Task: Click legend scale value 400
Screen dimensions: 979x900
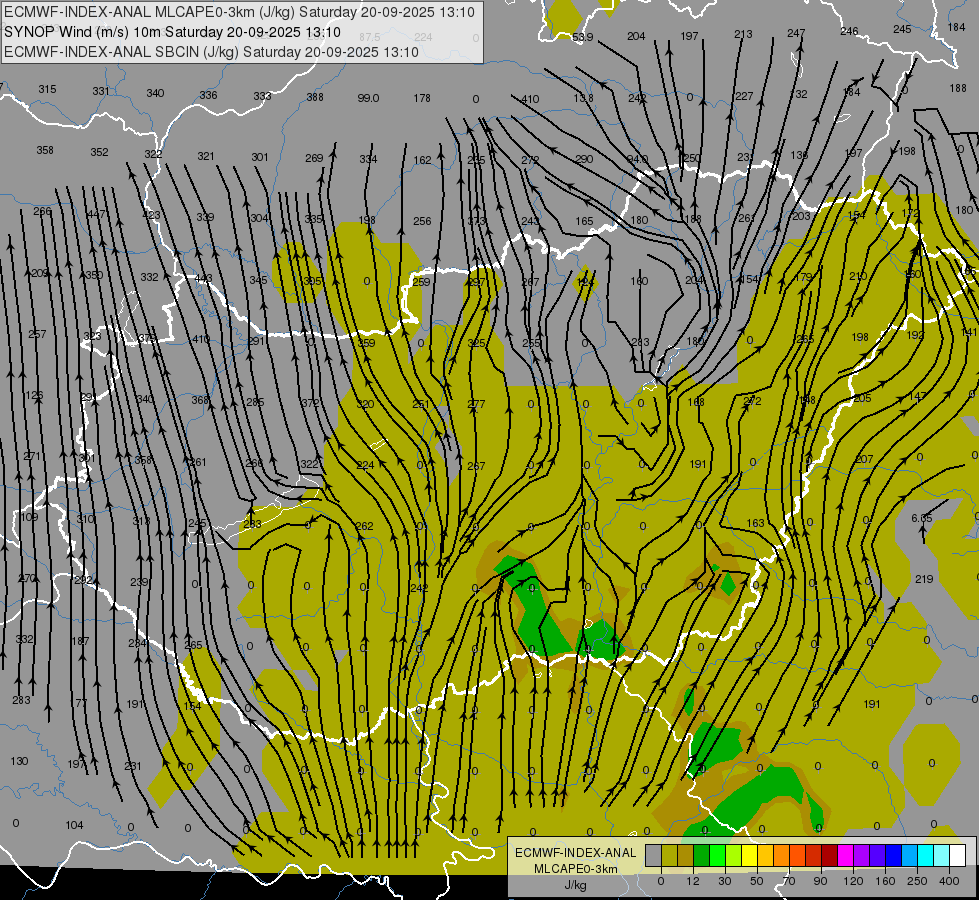Action: (x=949, y=881)
